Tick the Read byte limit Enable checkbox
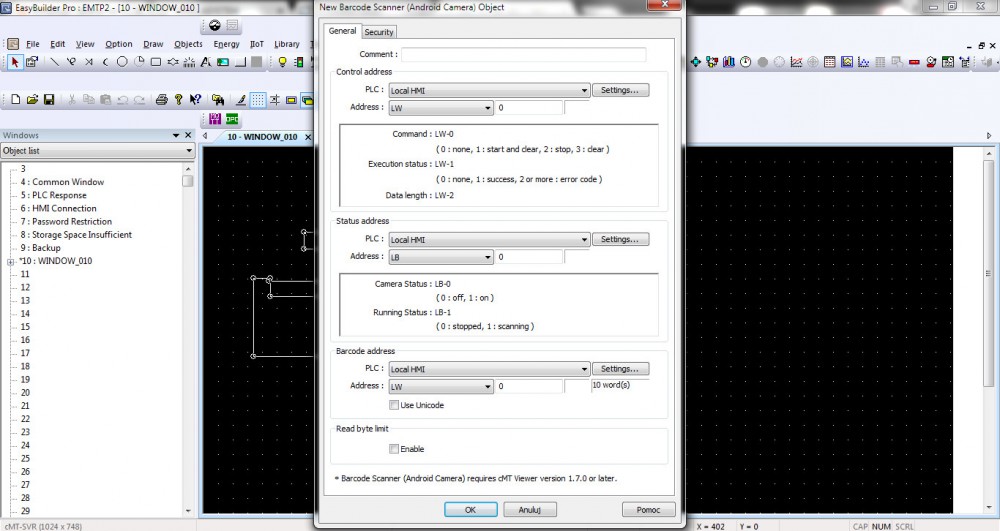 (394, 449)
